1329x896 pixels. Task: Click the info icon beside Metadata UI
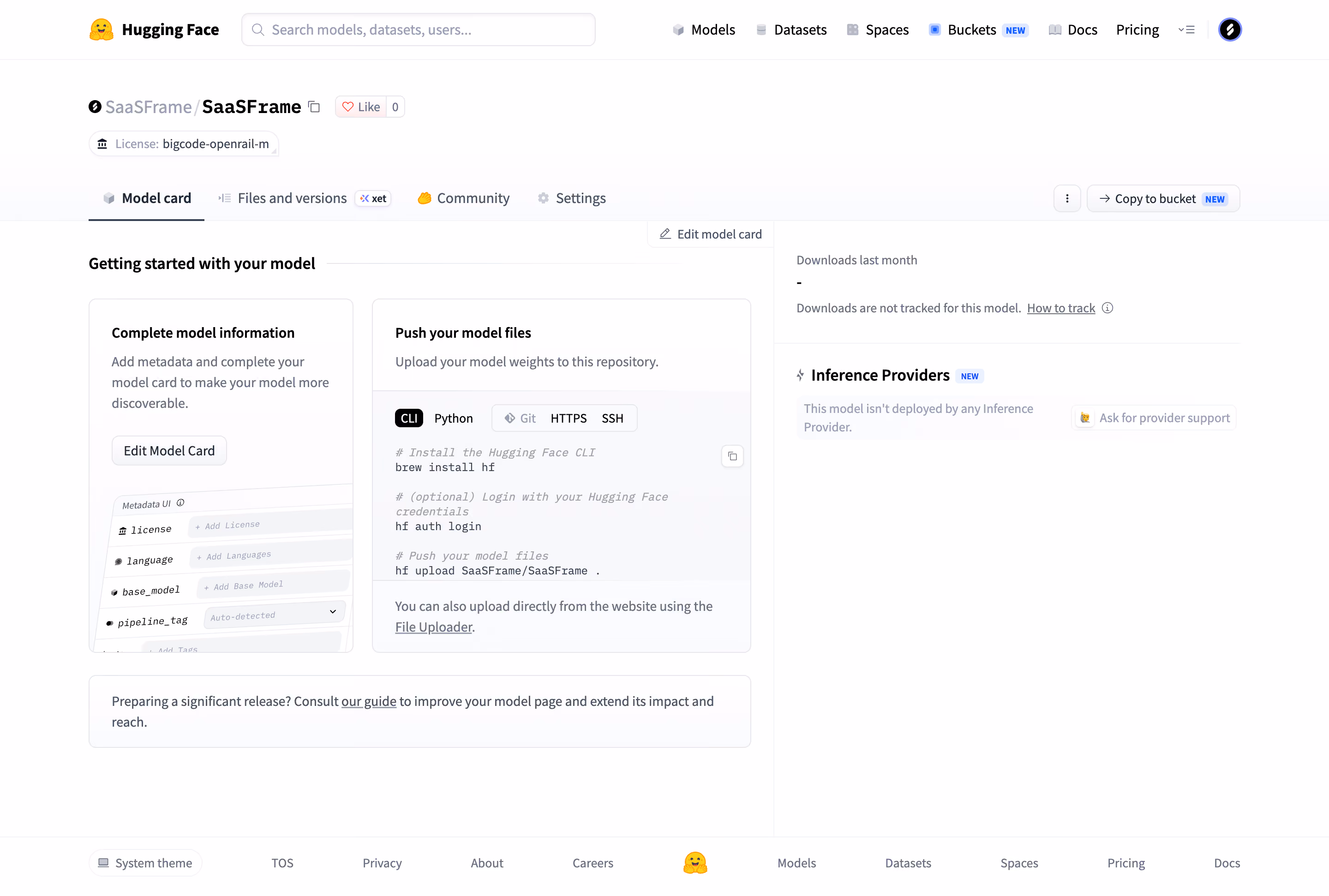point(180,502)
